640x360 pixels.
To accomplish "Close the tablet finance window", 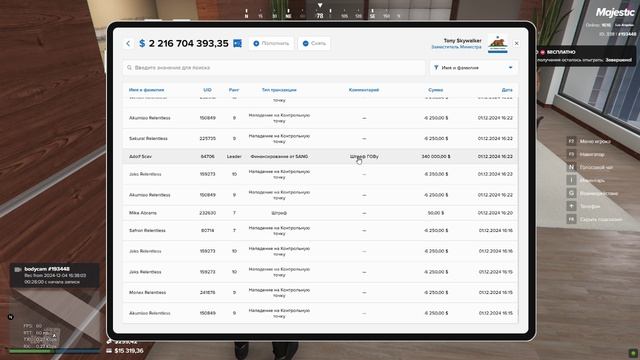I will point(516,43).
